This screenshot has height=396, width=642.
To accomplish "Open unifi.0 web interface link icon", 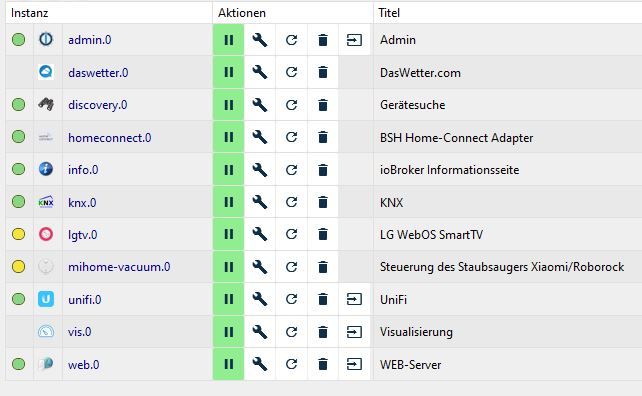I will click(x=354, y=299).
